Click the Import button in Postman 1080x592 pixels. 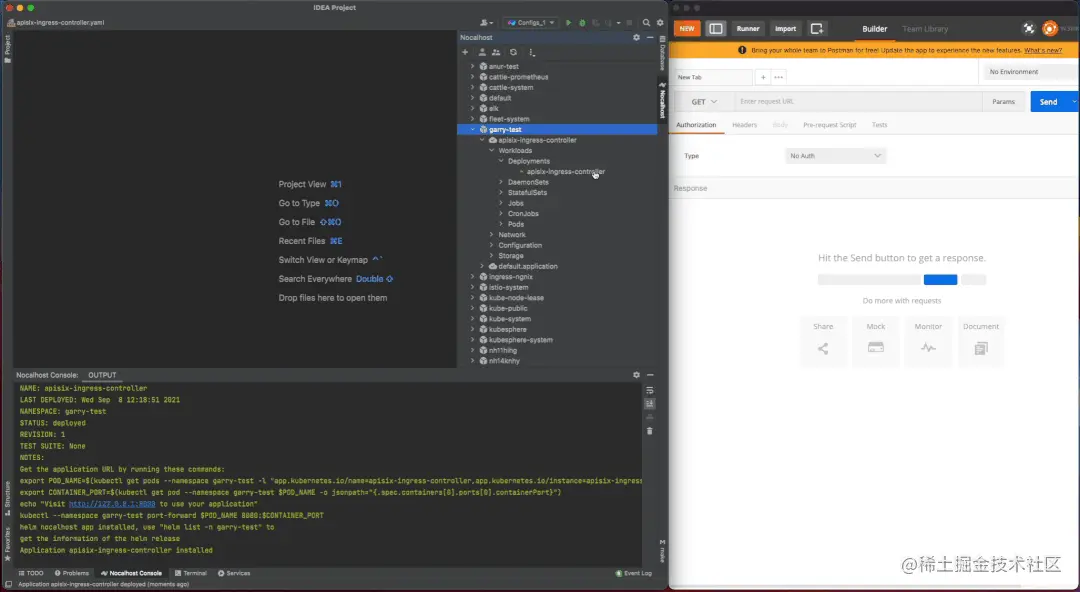[785, 28]
